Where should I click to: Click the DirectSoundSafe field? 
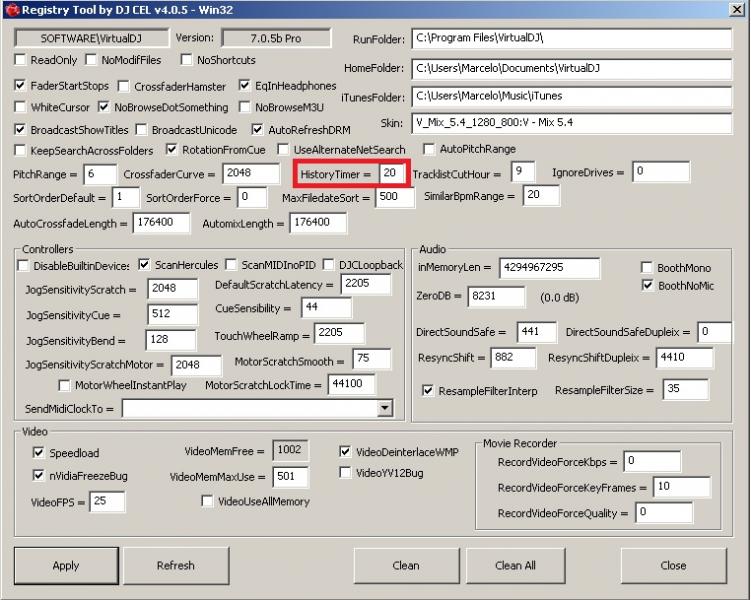(x=536, y=332)
